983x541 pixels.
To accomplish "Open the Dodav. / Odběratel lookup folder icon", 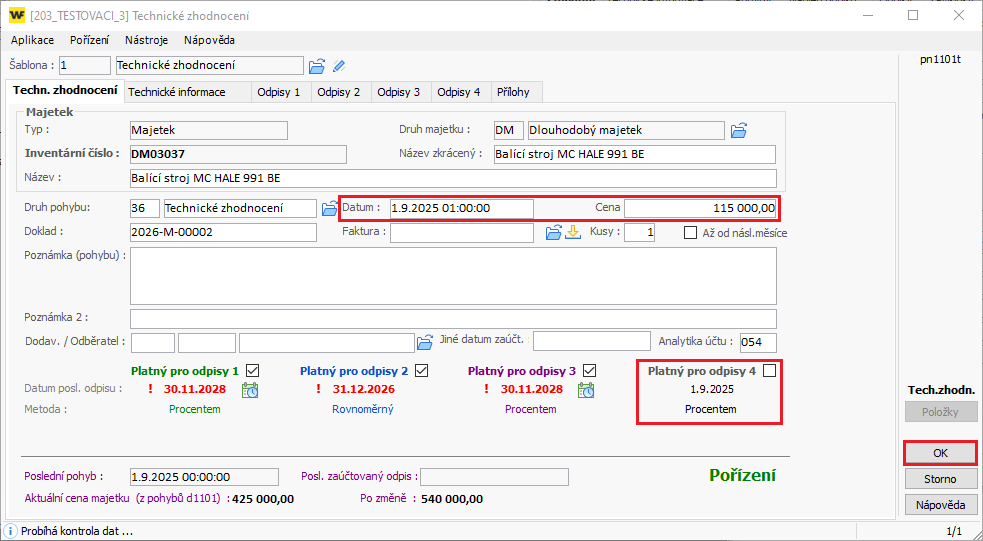I will tap(425, 341).
